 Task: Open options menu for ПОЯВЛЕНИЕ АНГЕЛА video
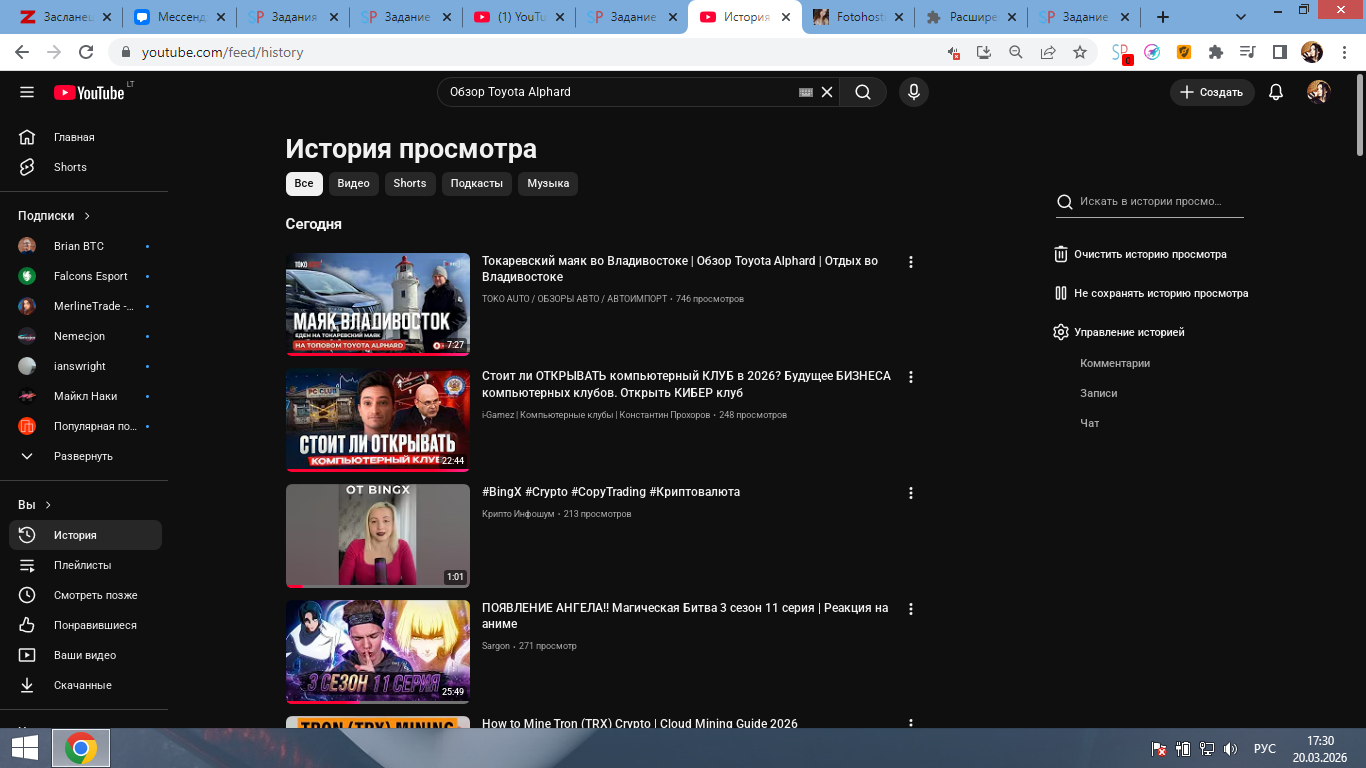coord(910,609)
